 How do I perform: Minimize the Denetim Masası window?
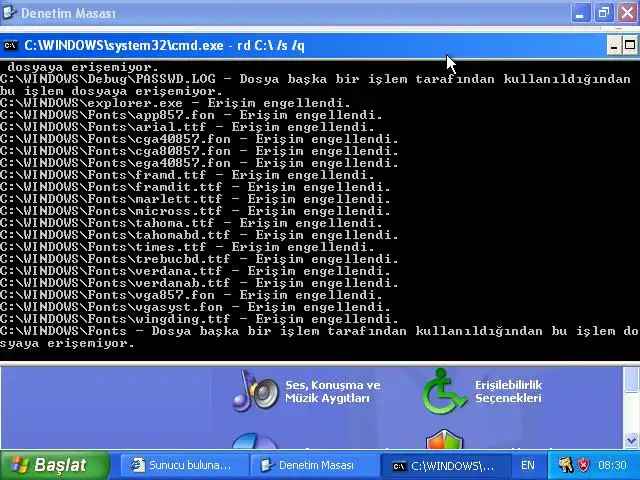click(580, 13)
